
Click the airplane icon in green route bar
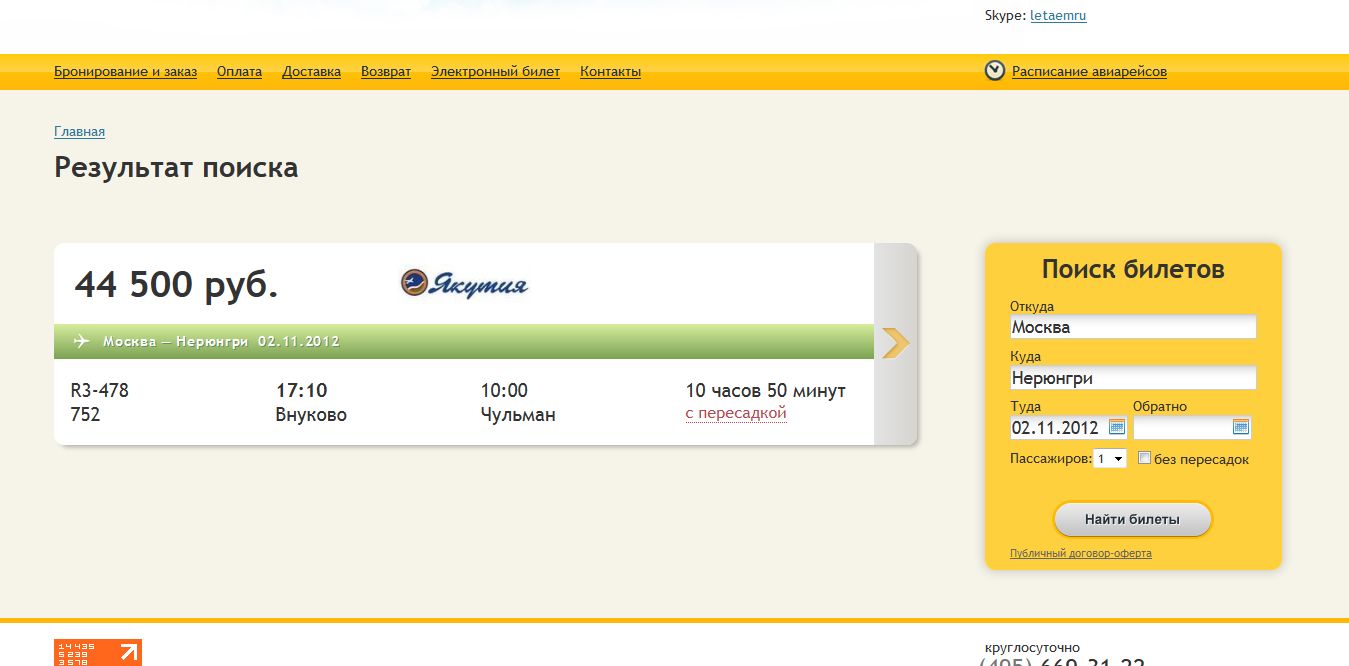(82, 342)
